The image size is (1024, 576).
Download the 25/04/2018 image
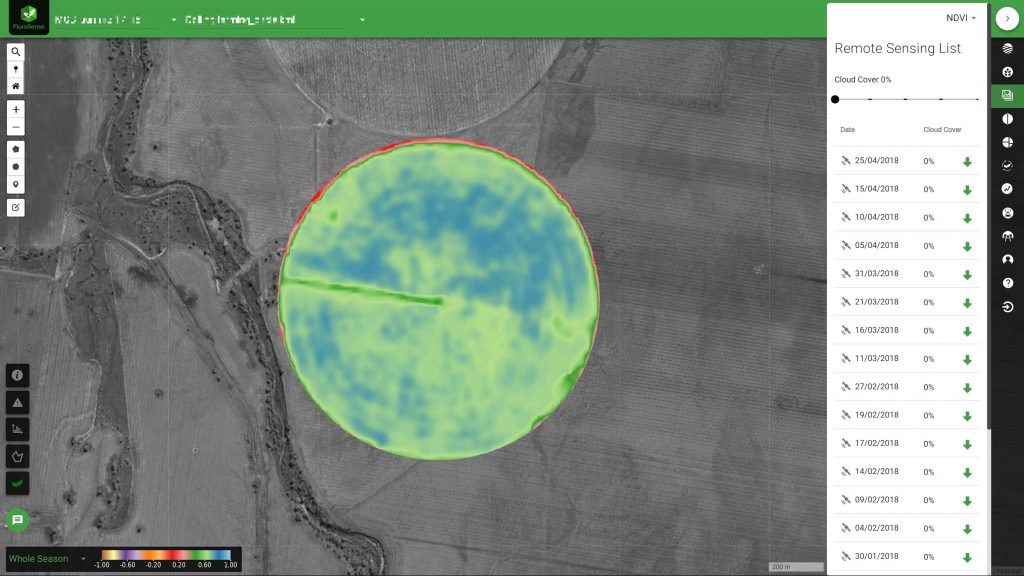[x=967, y=161]
